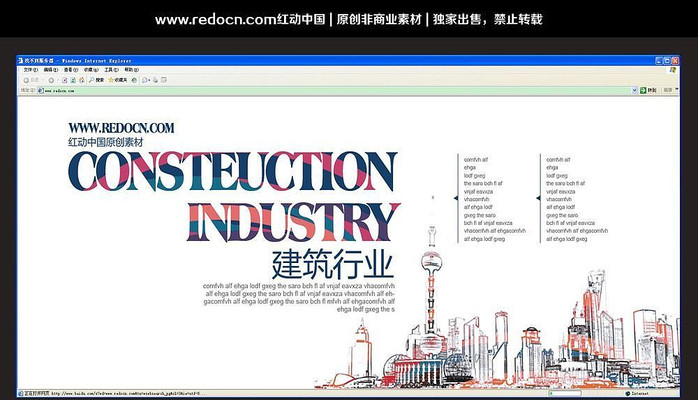
Task: Click the Mail toolbar icon
Action: (145, 80)
